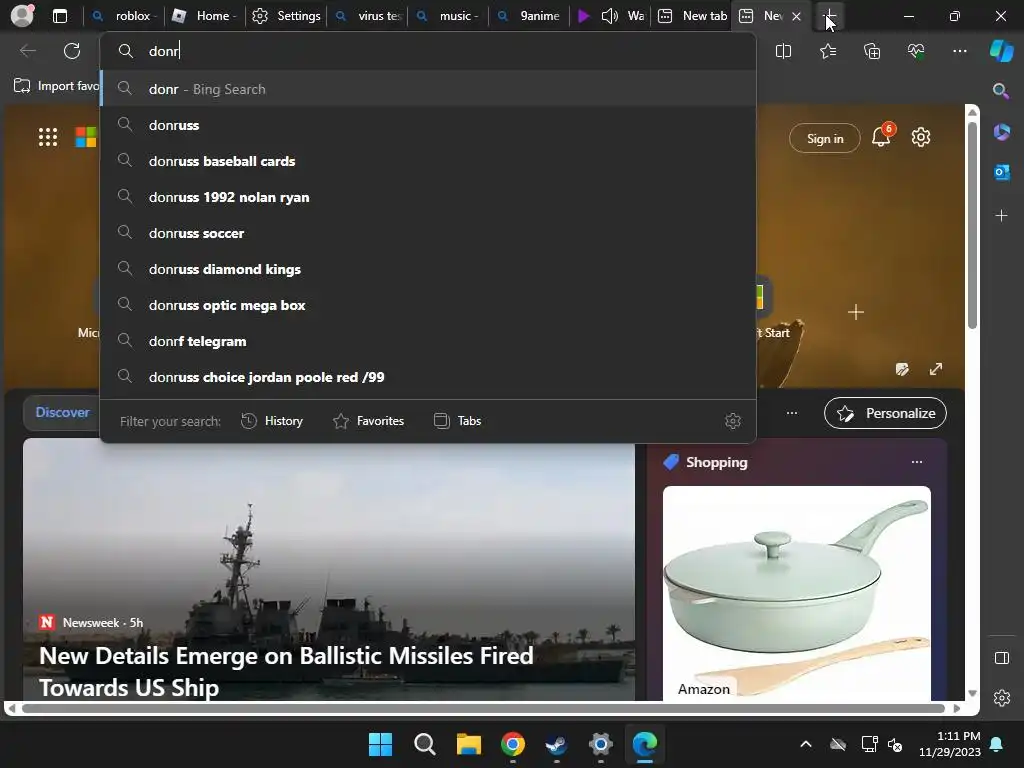Viewport: 1024px width, 768px height.
Task: Switch to the roblox tab
Action: [124, 16]
